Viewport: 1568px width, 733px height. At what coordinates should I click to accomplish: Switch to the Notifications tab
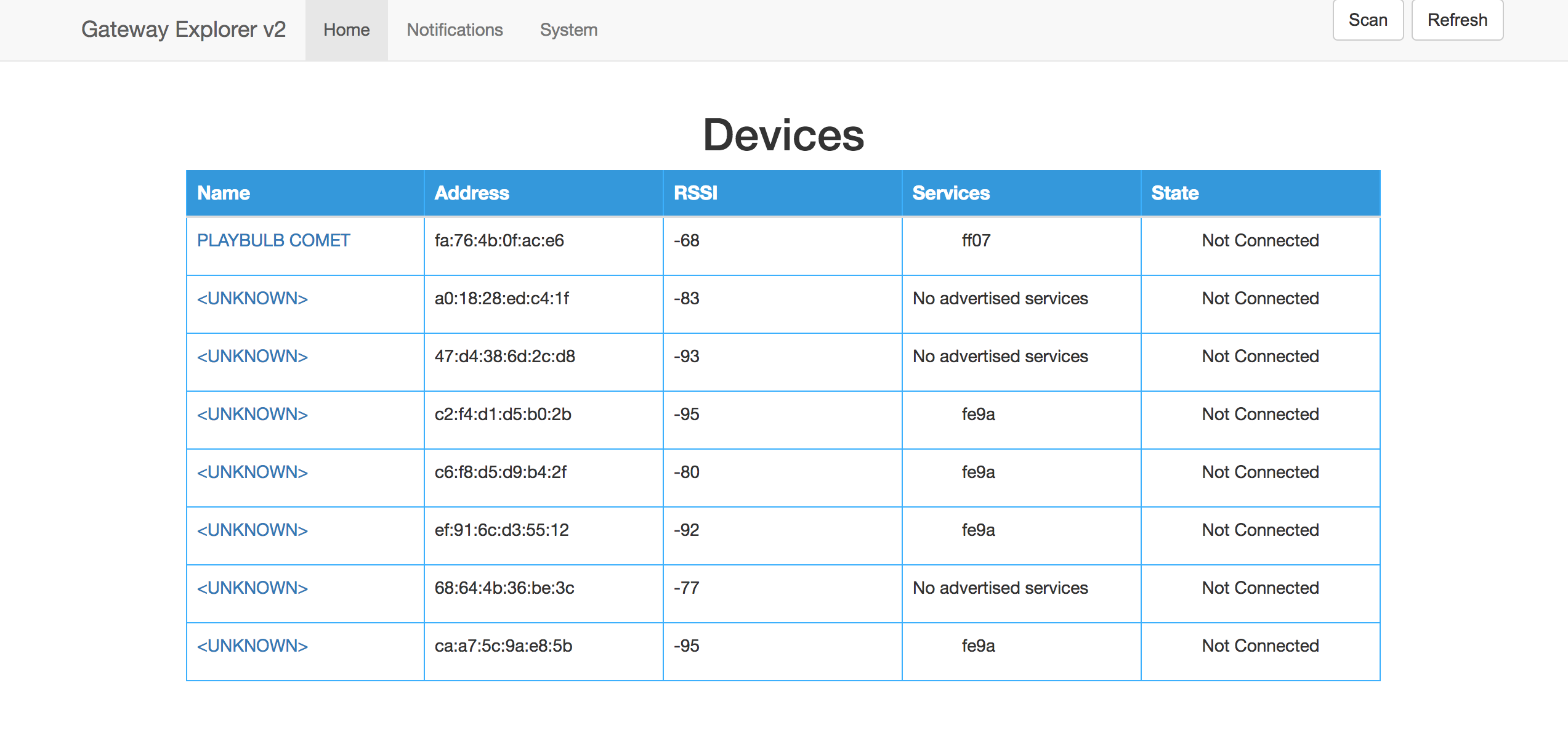click(455, 30)
